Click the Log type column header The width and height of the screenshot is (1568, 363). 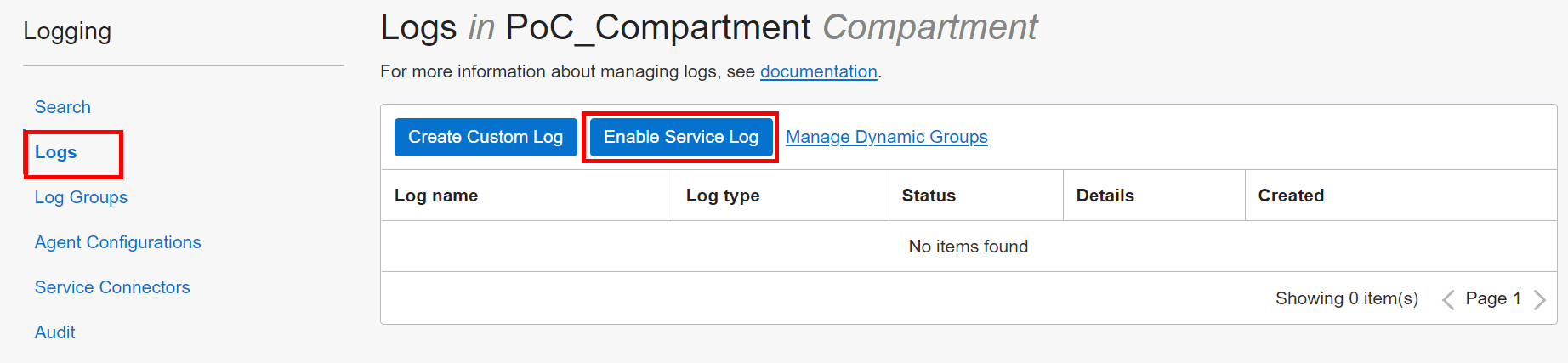click(x=723, y=196)
